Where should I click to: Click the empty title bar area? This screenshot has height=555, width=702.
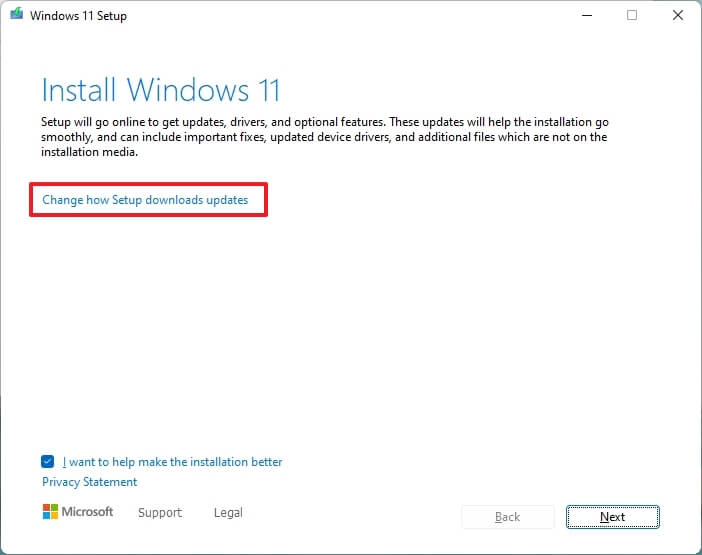point(350,16)
